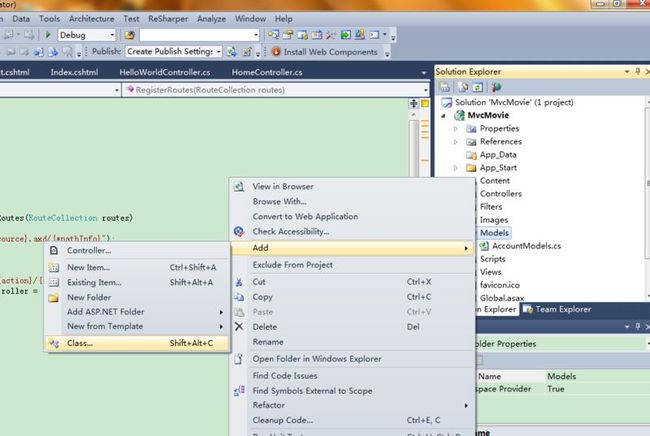Click Delete in the context menu
Image resolution: width=650 pixels, height=436 pixels.
pos(352,327)
